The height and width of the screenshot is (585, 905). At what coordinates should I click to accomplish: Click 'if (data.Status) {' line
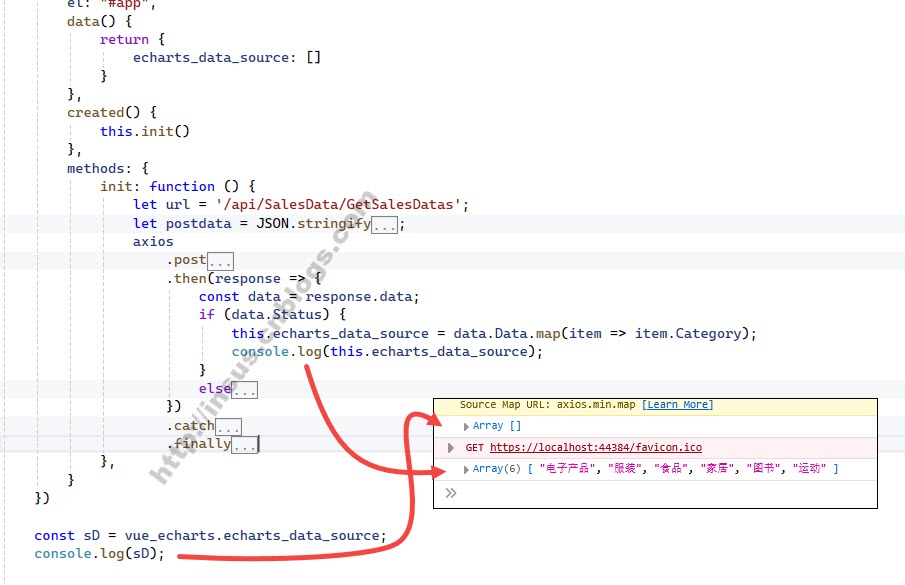(x=272, y=315)
